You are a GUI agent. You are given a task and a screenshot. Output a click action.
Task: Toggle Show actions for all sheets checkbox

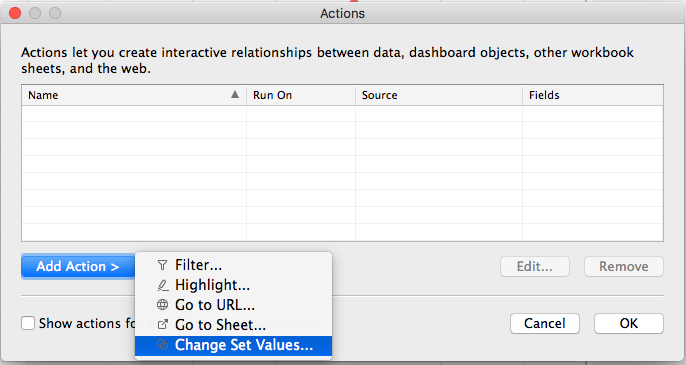[28, 323]
